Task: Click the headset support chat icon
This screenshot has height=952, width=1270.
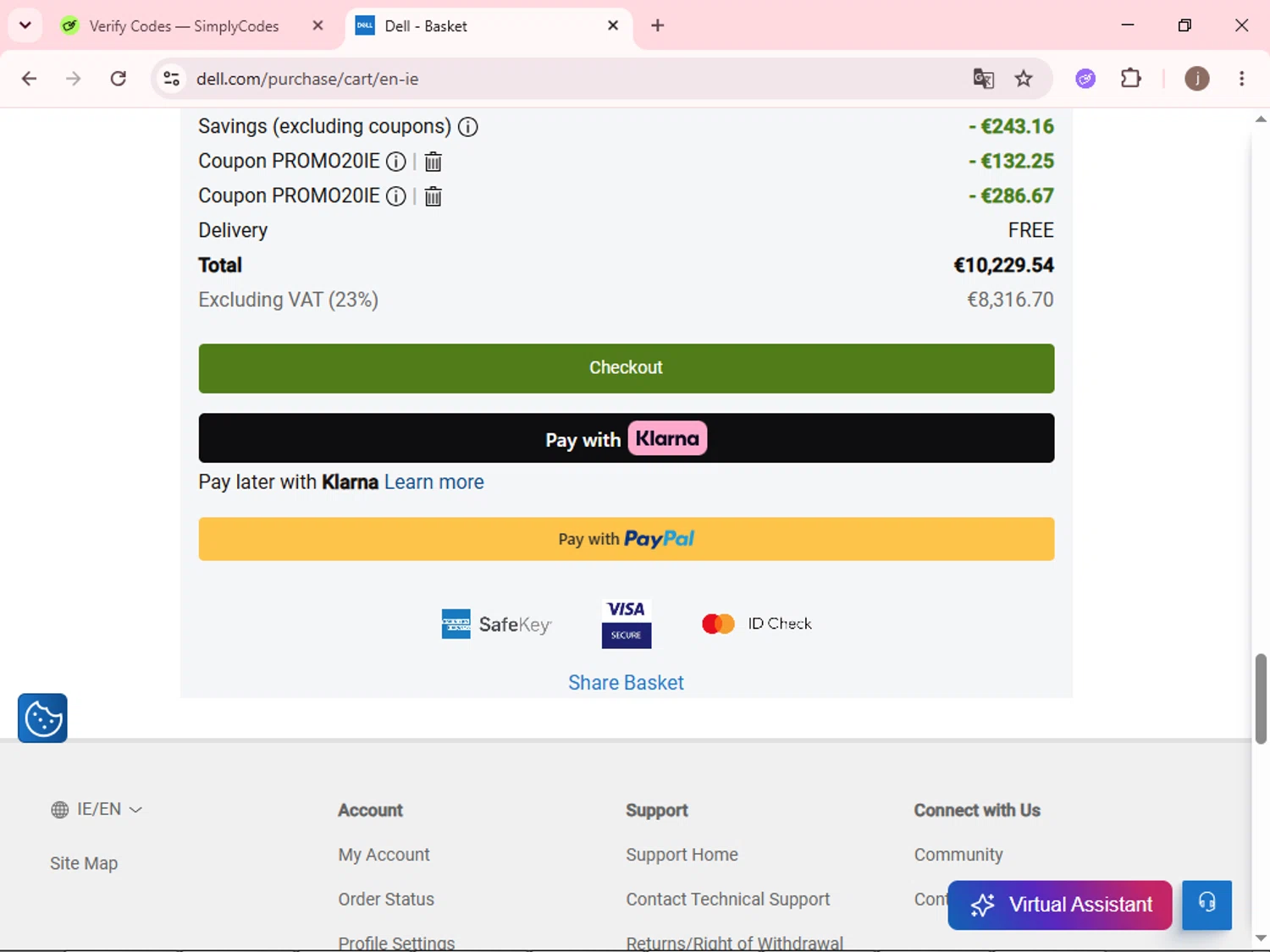Action: pos(1206,905)
